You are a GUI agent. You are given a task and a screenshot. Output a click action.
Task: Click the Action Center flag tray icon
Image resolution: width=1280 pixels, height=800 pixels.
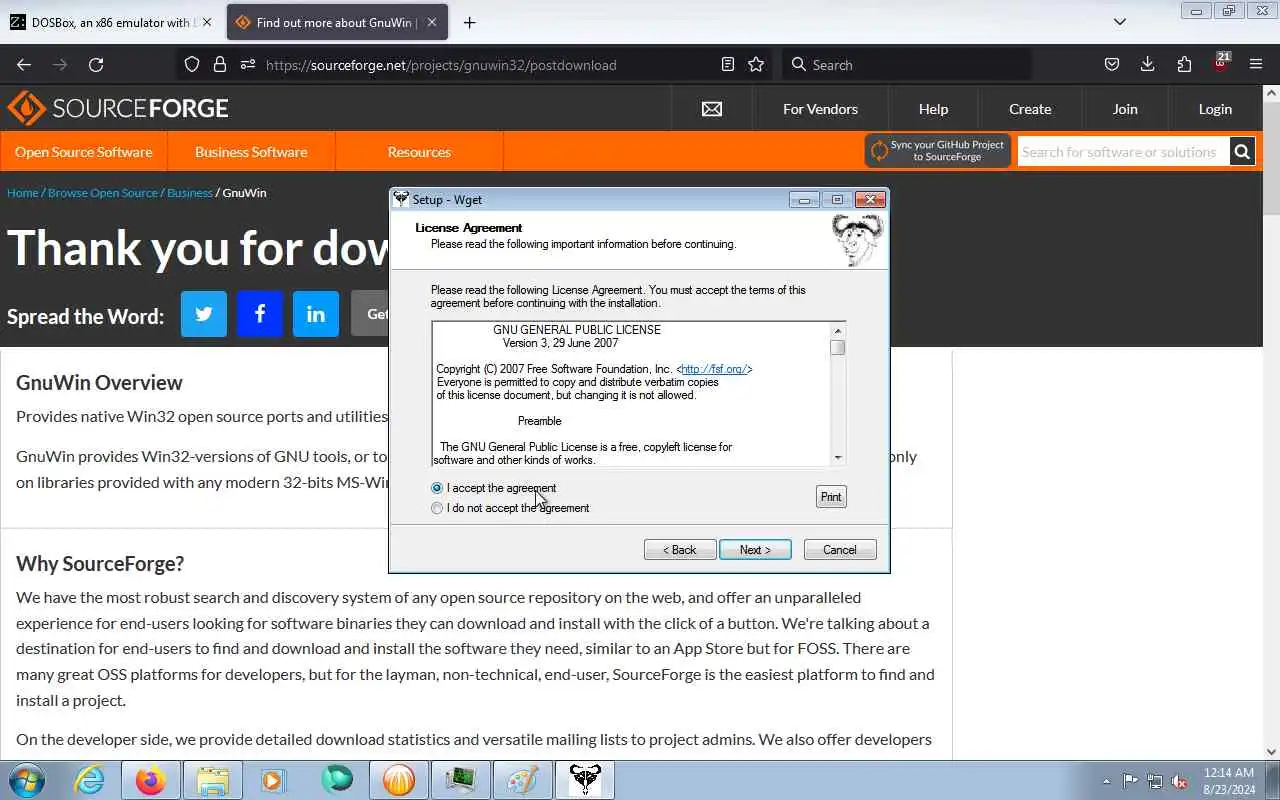[x=1130, y=781]
